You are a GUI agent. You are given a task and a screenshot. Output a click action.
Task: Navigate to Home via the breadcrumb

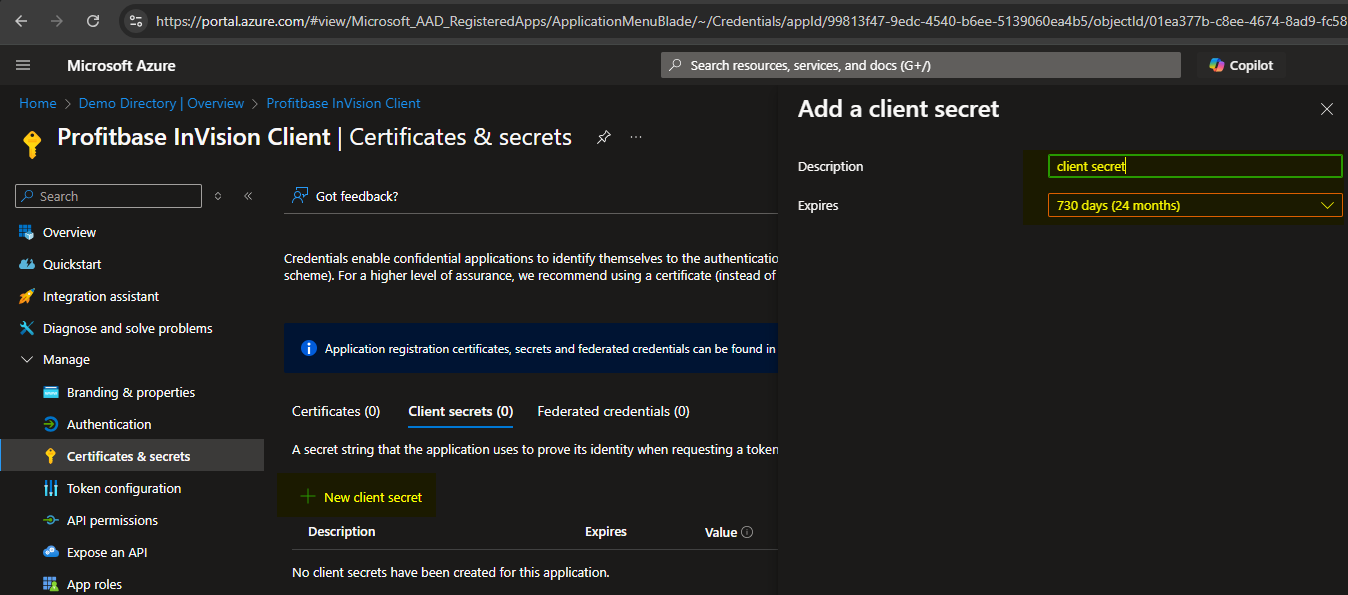(37, 102)
